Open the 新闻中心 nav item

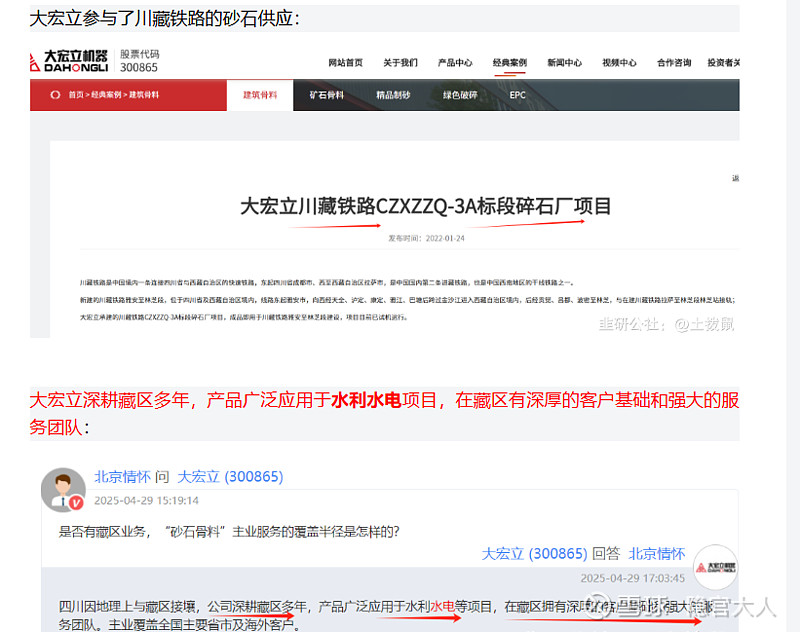(565, 63)
